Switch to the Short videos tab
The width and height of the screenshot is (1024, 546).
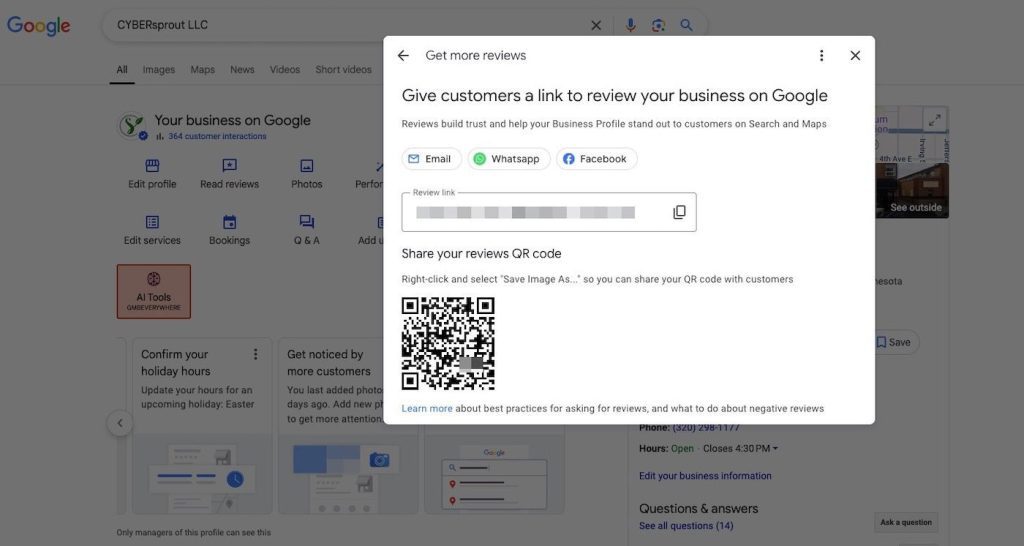coord(344,69)
